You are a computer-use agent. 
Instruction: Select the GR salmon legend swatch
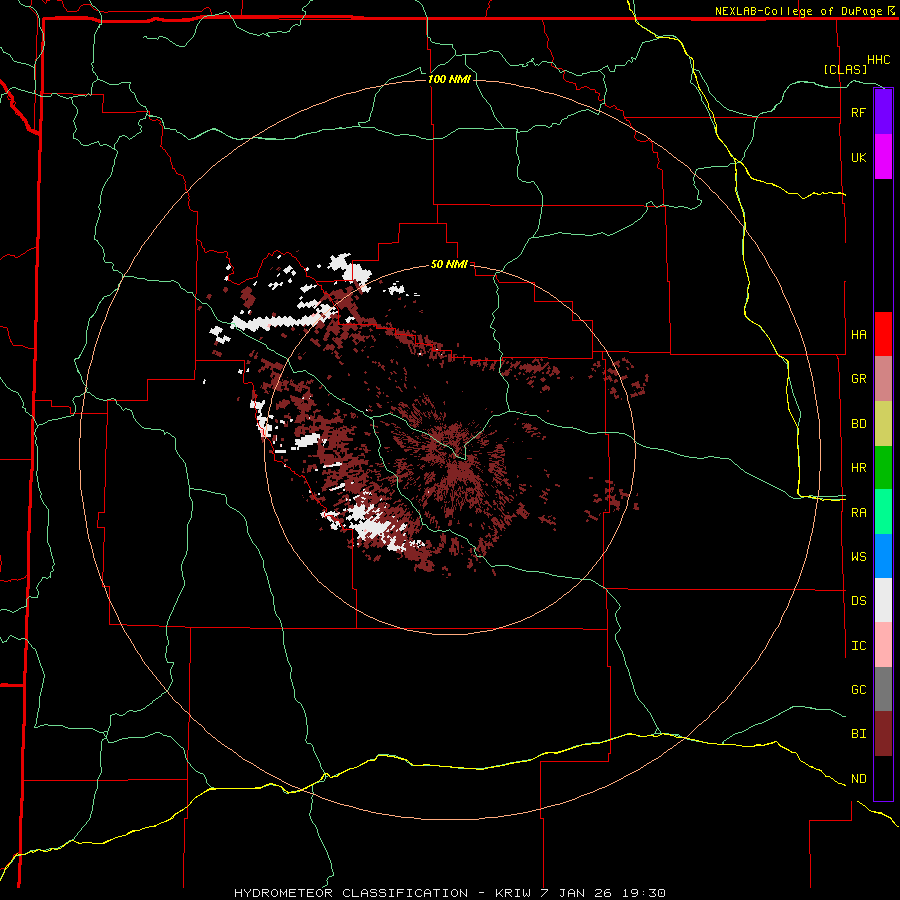[883, 379]
